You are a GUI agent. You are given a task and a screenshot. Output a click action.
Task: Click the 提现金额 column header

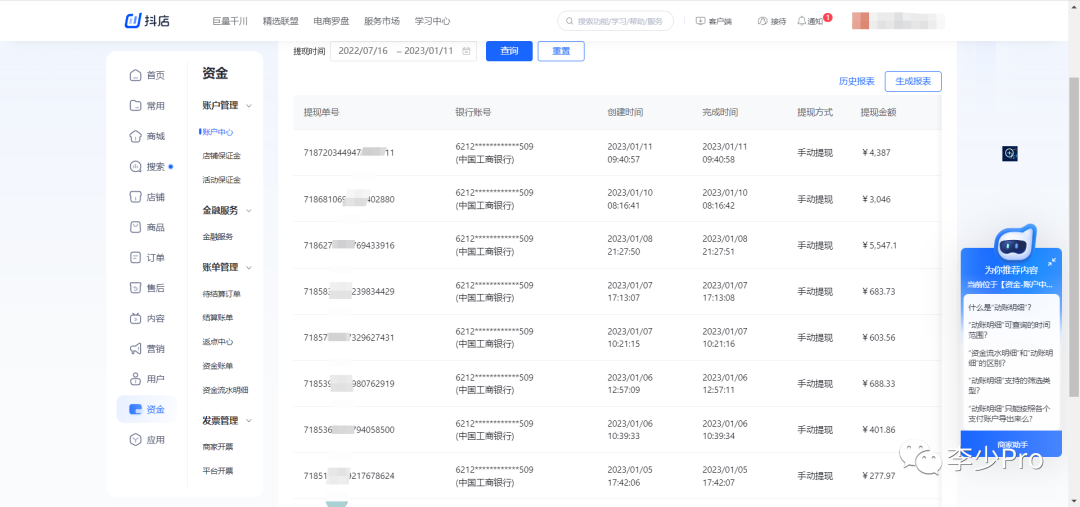tap(878, 112)
